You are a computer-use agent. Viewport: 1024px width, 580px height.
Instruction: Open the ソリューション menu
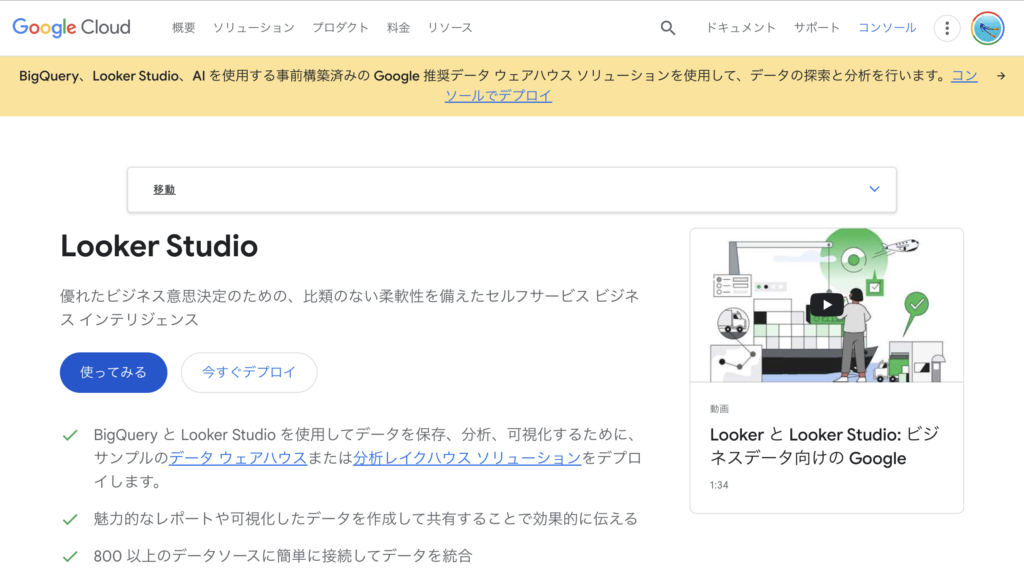click(253, 28)
